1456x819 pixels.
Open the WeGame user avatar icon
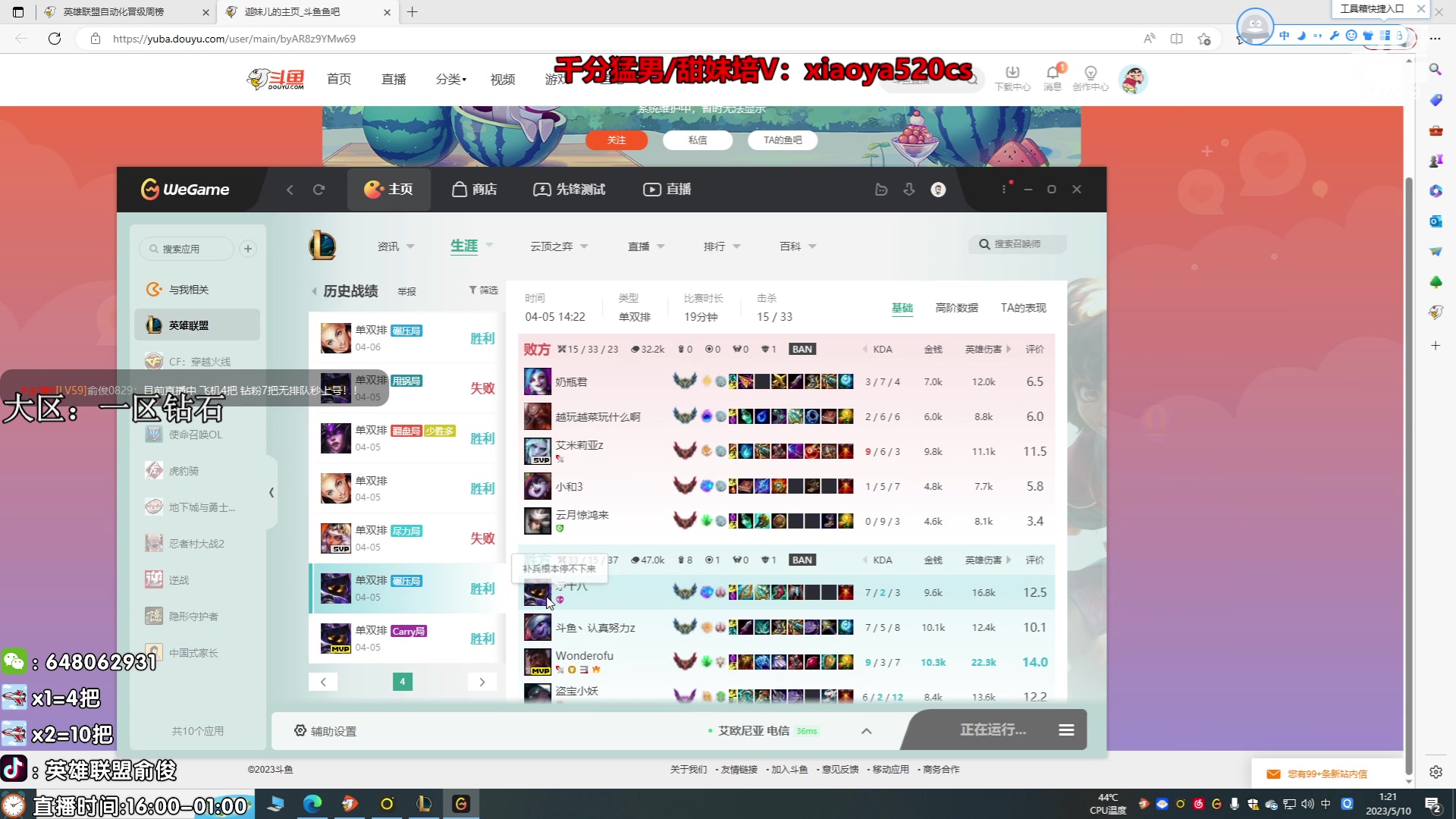tap(938, 190)
